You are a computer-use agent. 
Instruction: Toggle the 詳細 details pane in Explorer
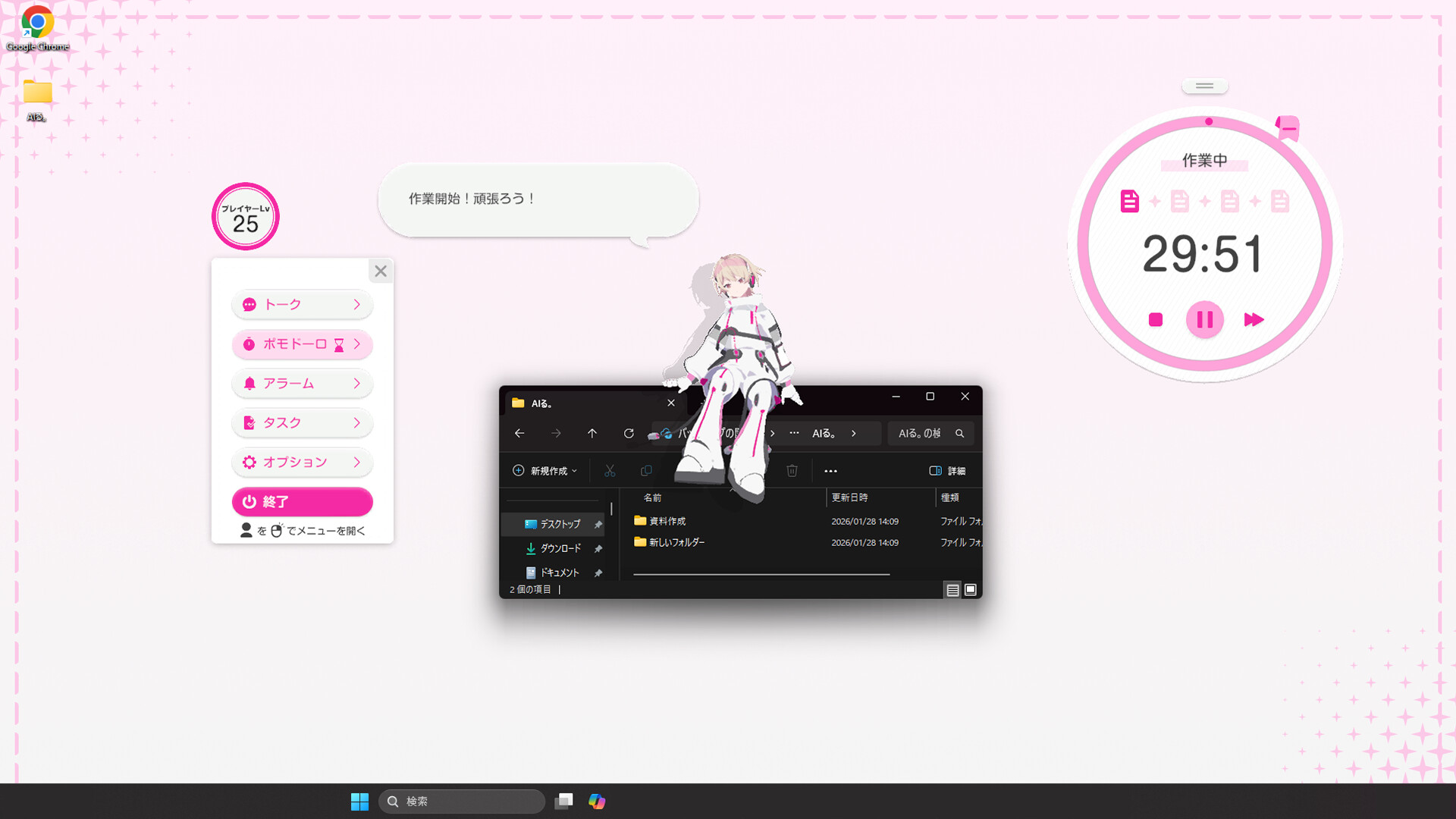pos(946,470)
